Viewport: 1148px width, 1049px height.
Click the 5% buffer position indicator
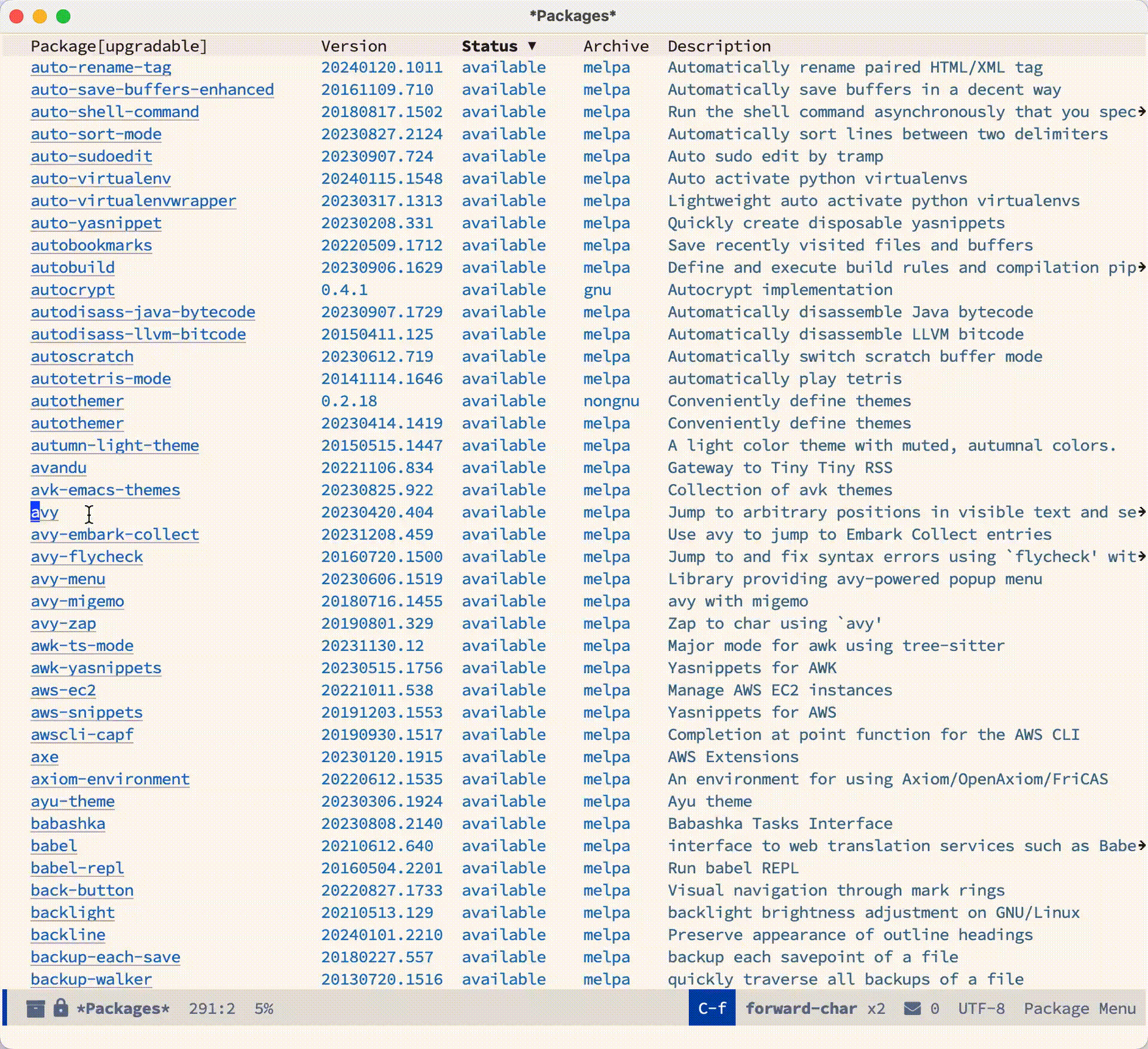coord(264,1009)
